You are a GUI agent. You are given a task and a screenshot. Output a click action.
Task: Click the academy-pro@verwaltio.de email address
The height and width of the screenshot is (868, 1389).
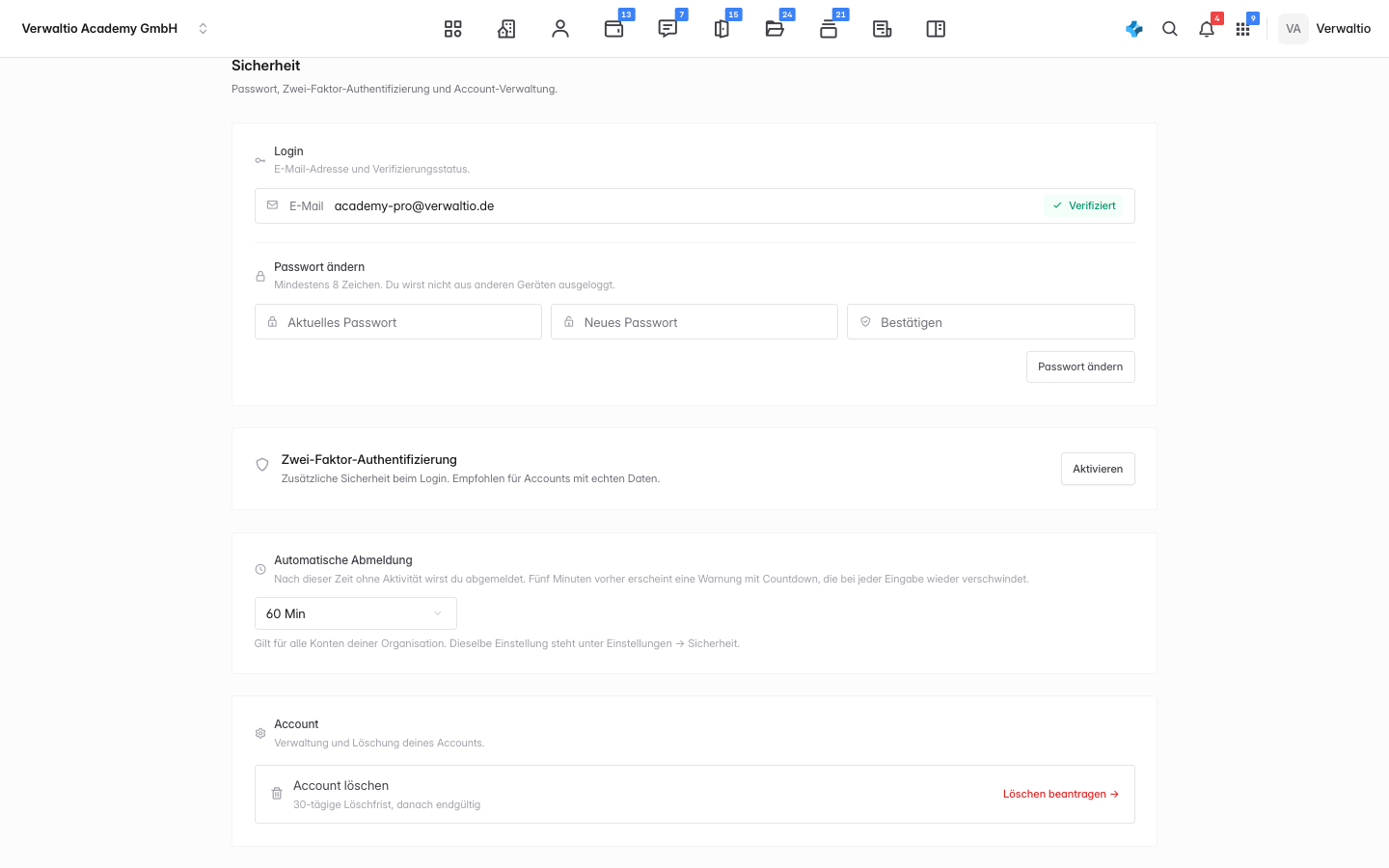coord(414,205)
